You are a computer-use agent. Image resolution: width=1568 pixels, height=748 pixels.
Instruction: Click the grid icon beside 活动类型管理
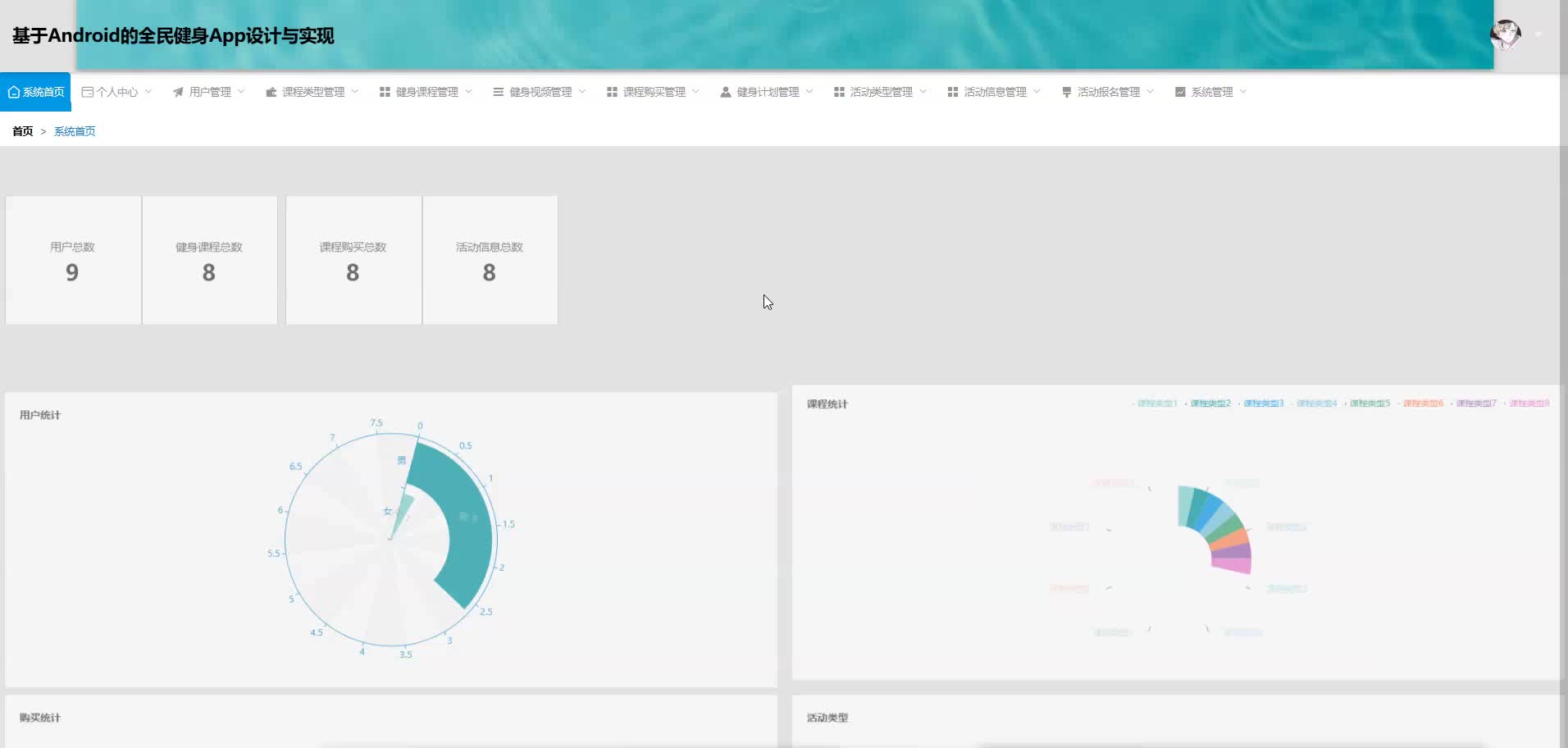pos(839,92)
